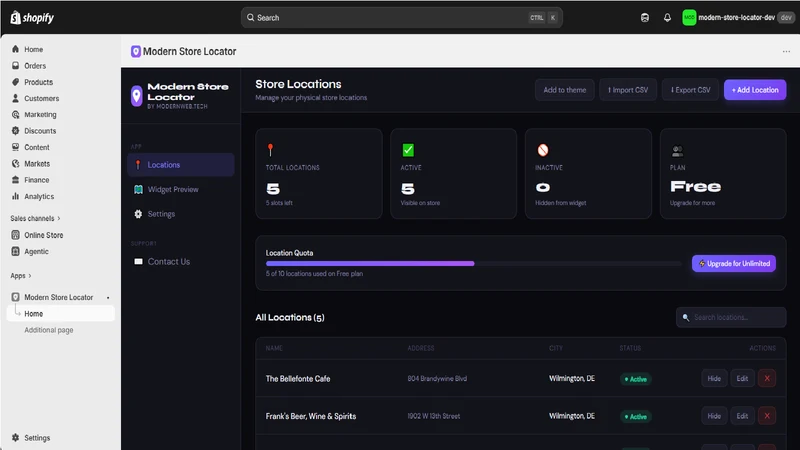Open Additional page in sidebar

48,330
